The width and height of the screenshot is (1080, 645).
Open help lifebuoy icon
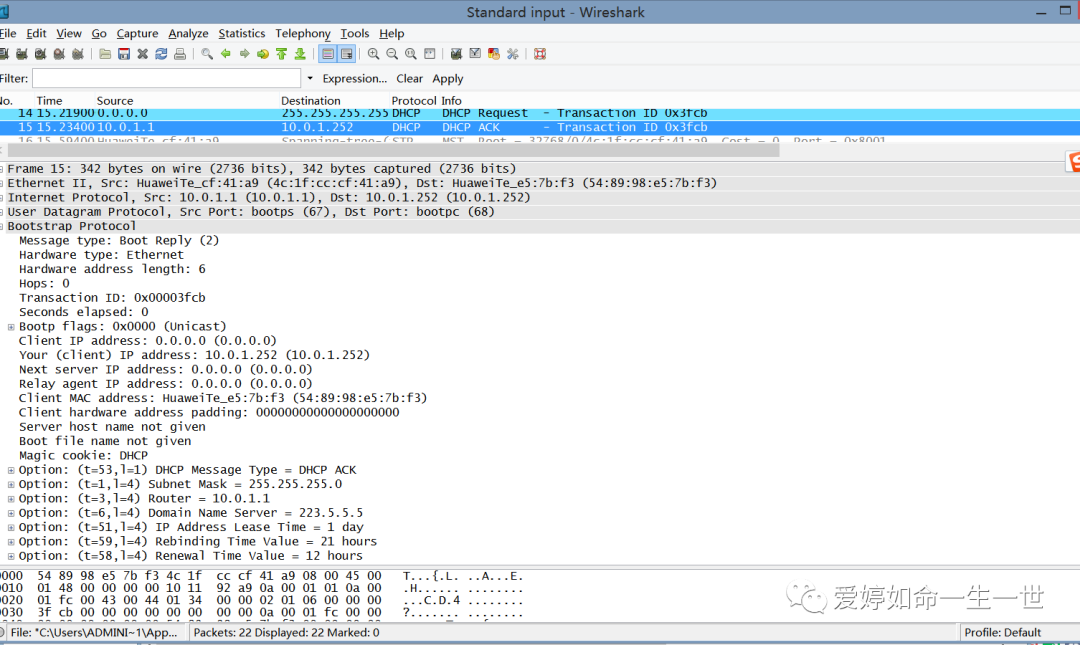(x=540, y=54)
